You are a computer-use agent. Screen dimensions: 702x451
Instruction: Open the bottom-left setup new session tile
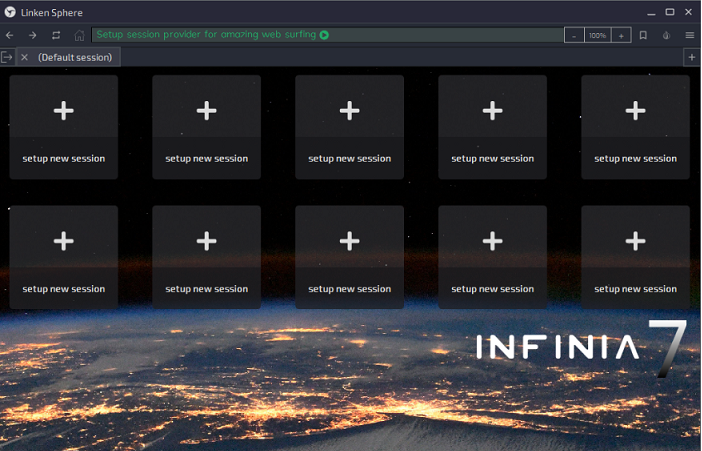(64, 257)
